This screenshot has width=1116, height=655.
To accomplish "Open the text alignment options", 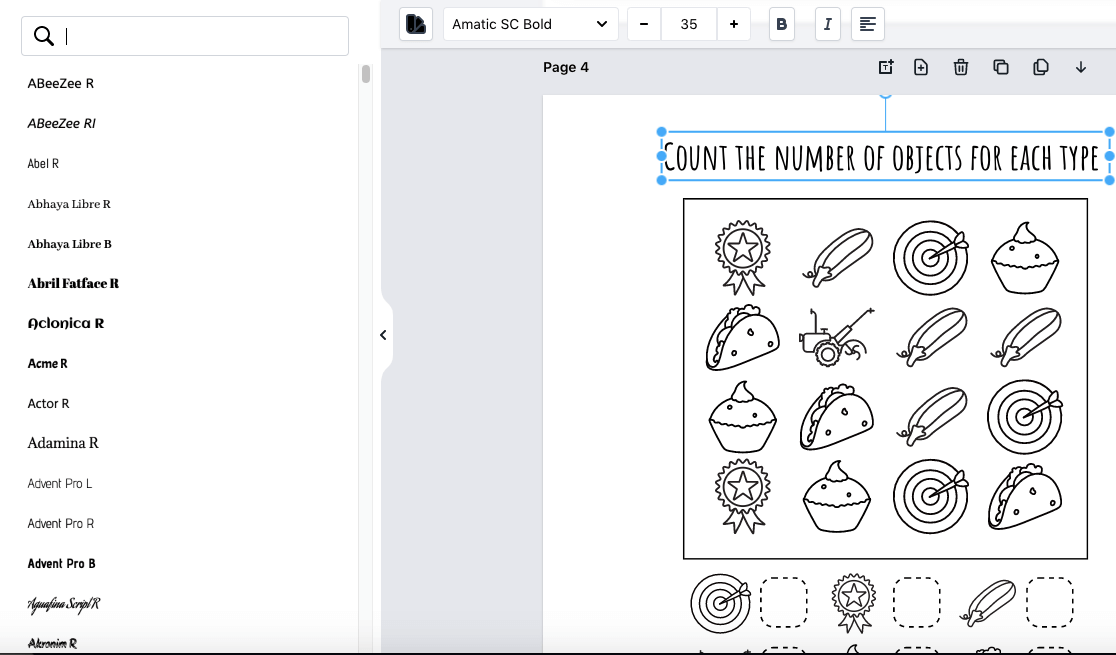I will click(867, 24).
